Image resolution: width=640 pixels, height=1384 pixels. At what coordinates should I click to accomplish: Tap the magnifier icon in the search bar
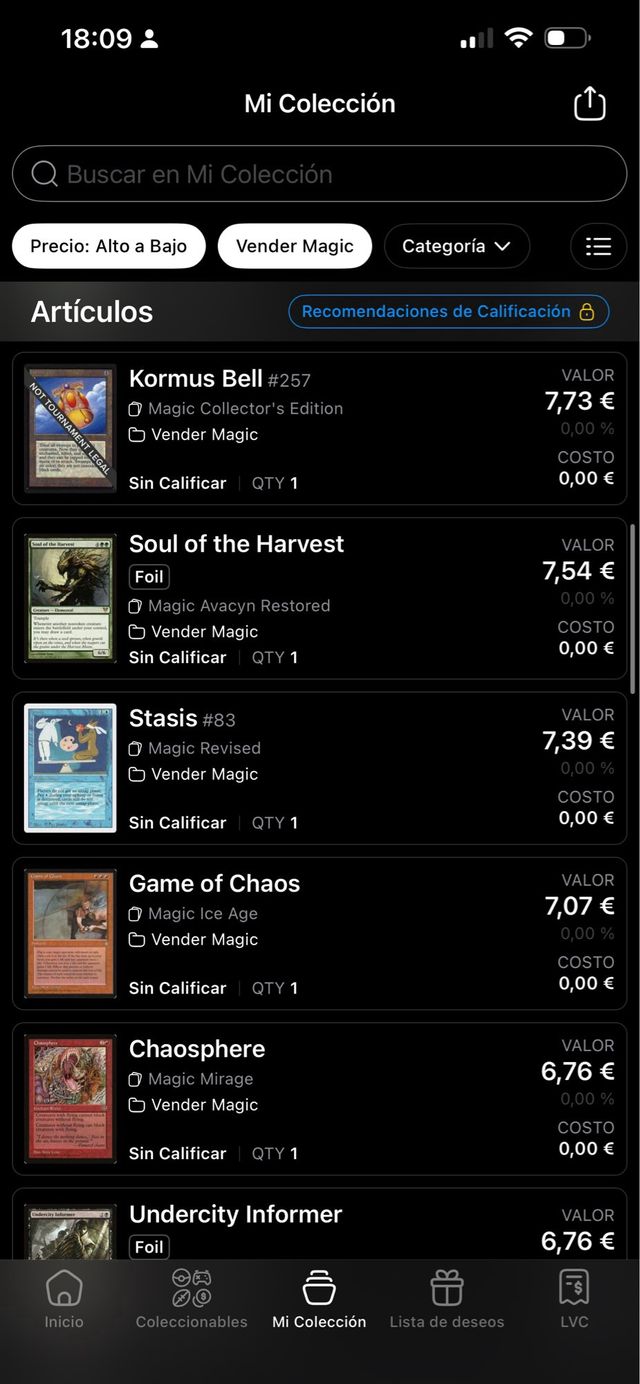[44, 174]
